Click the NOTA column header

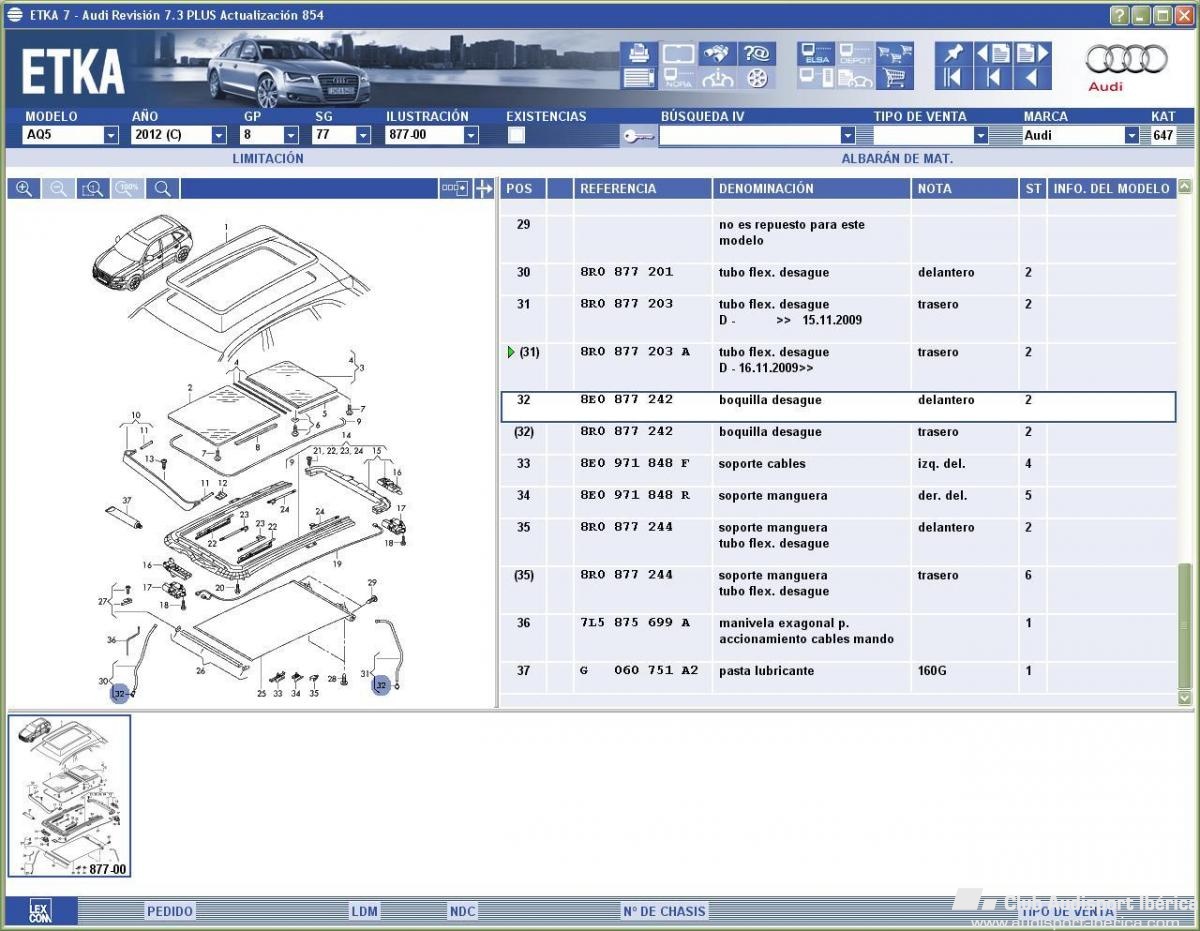(964, 188)
